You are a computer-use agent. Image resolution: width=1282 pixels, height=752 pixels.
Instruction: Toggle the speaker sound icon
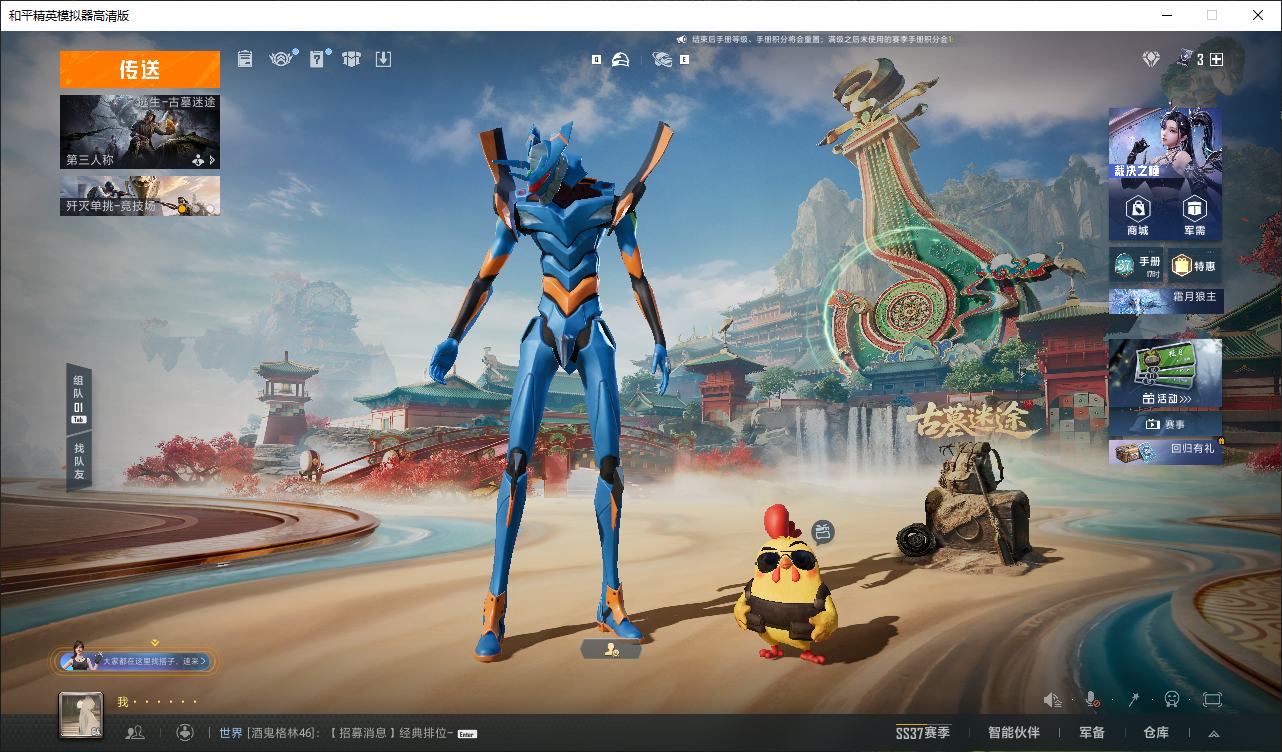point(1052,700)
